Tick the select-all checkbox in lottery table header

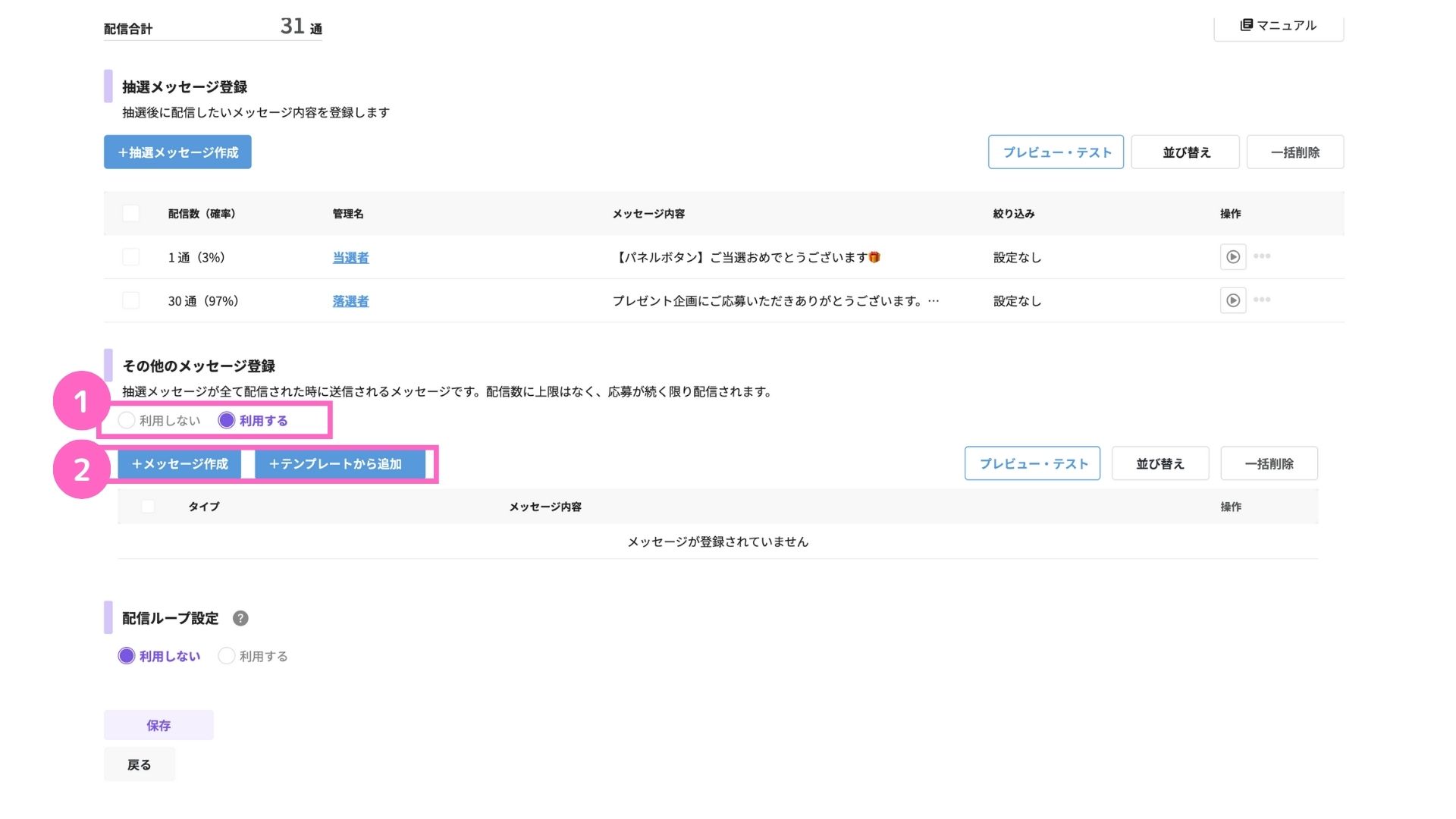coord(131,213)
